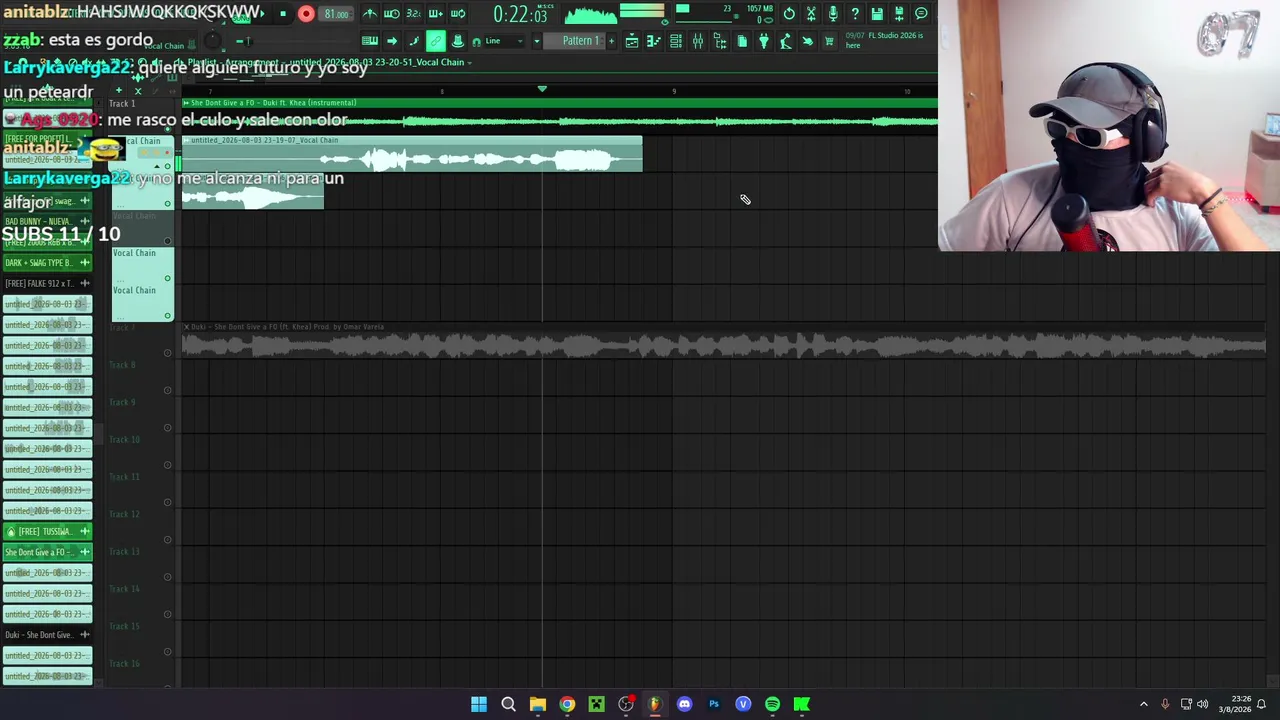Open the project files/clipboard icon
1280x720 pixels.
[742, 41]
